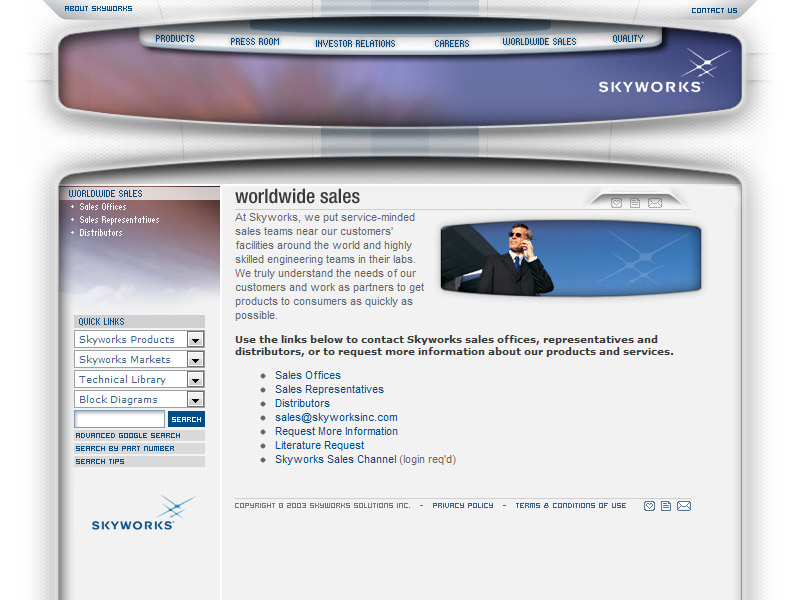Expand the Technical Library dropdown arrow
The height and width of the screenshot is (600, 800).
195,380
